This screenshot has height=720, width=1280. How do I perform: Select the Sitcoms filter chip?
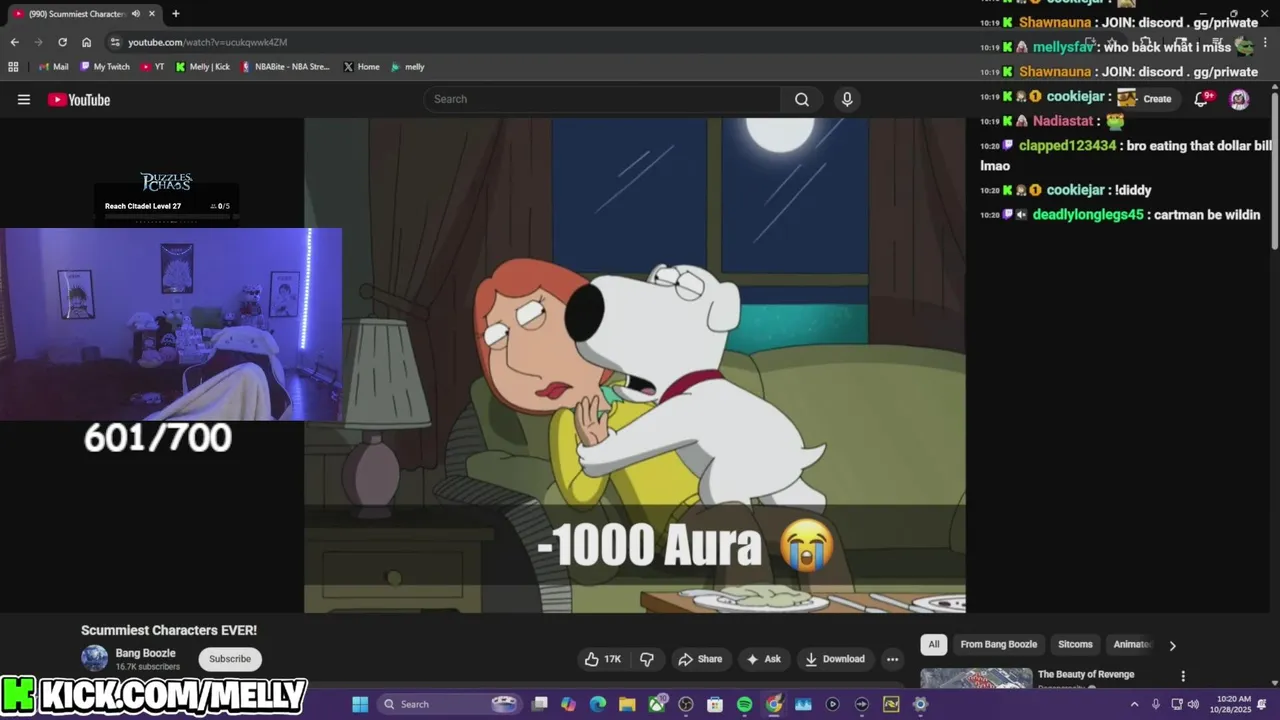tap(1075, 644)
